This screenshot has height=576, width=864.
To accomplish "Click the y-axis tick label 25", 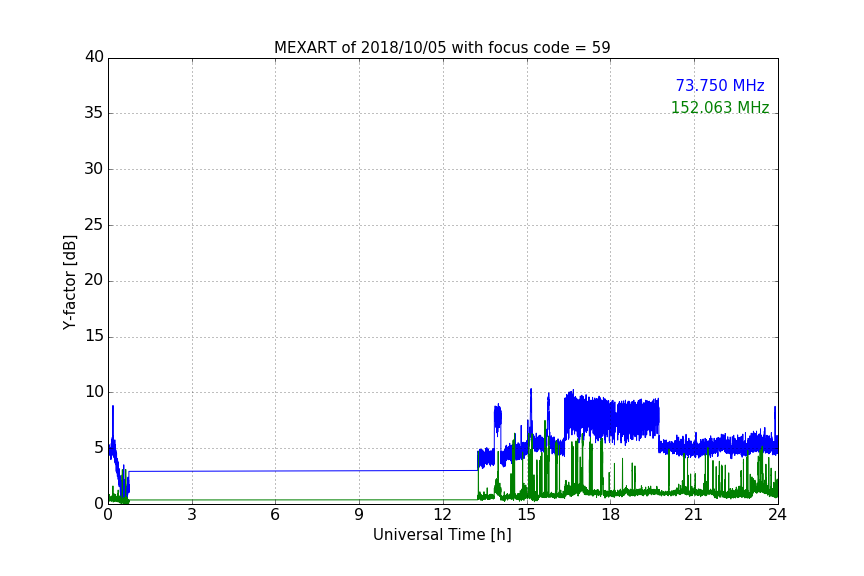I will pyautogui.click(x=94, y=225).
